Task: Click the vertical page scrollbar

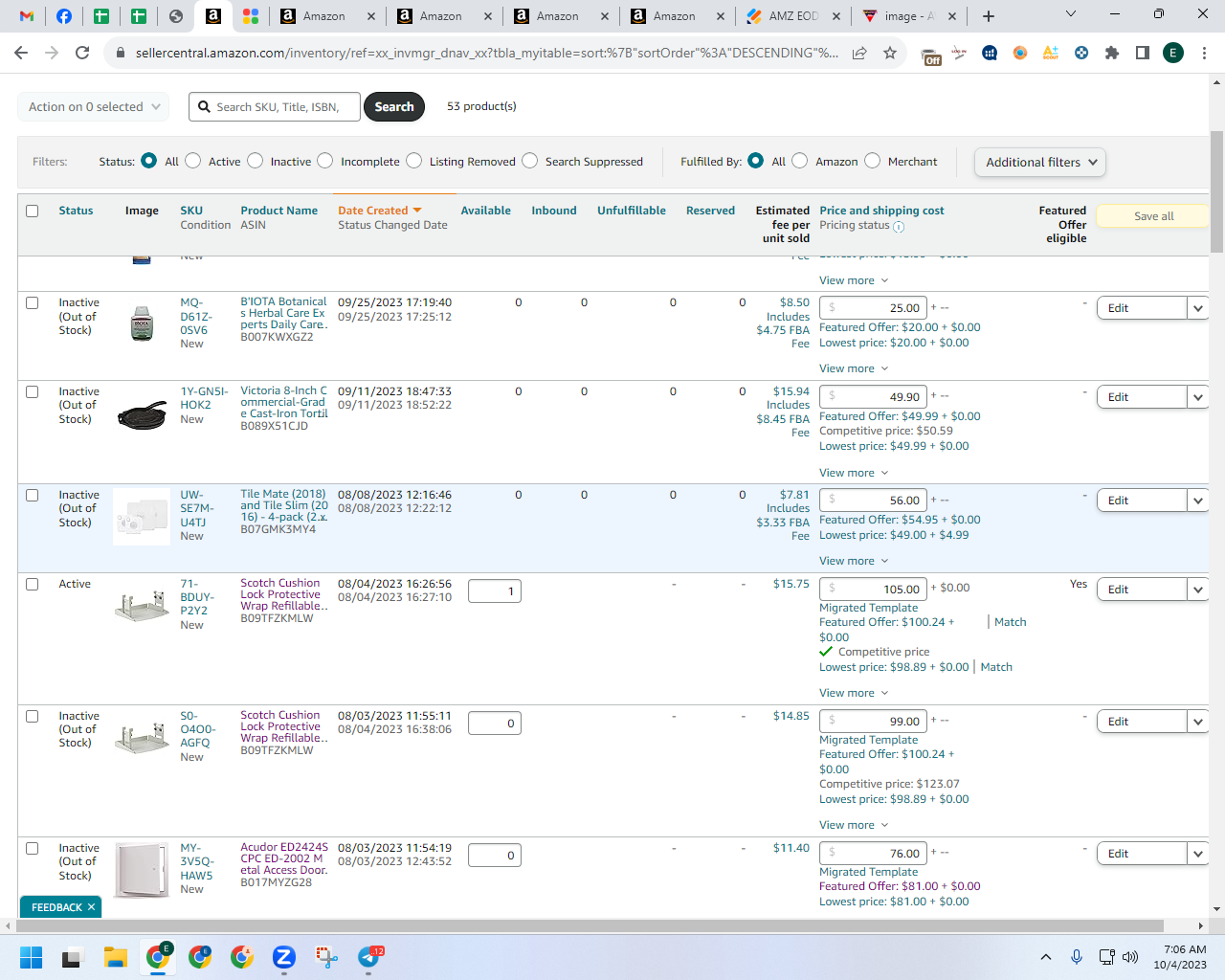Action: [x=1216, y=191]
